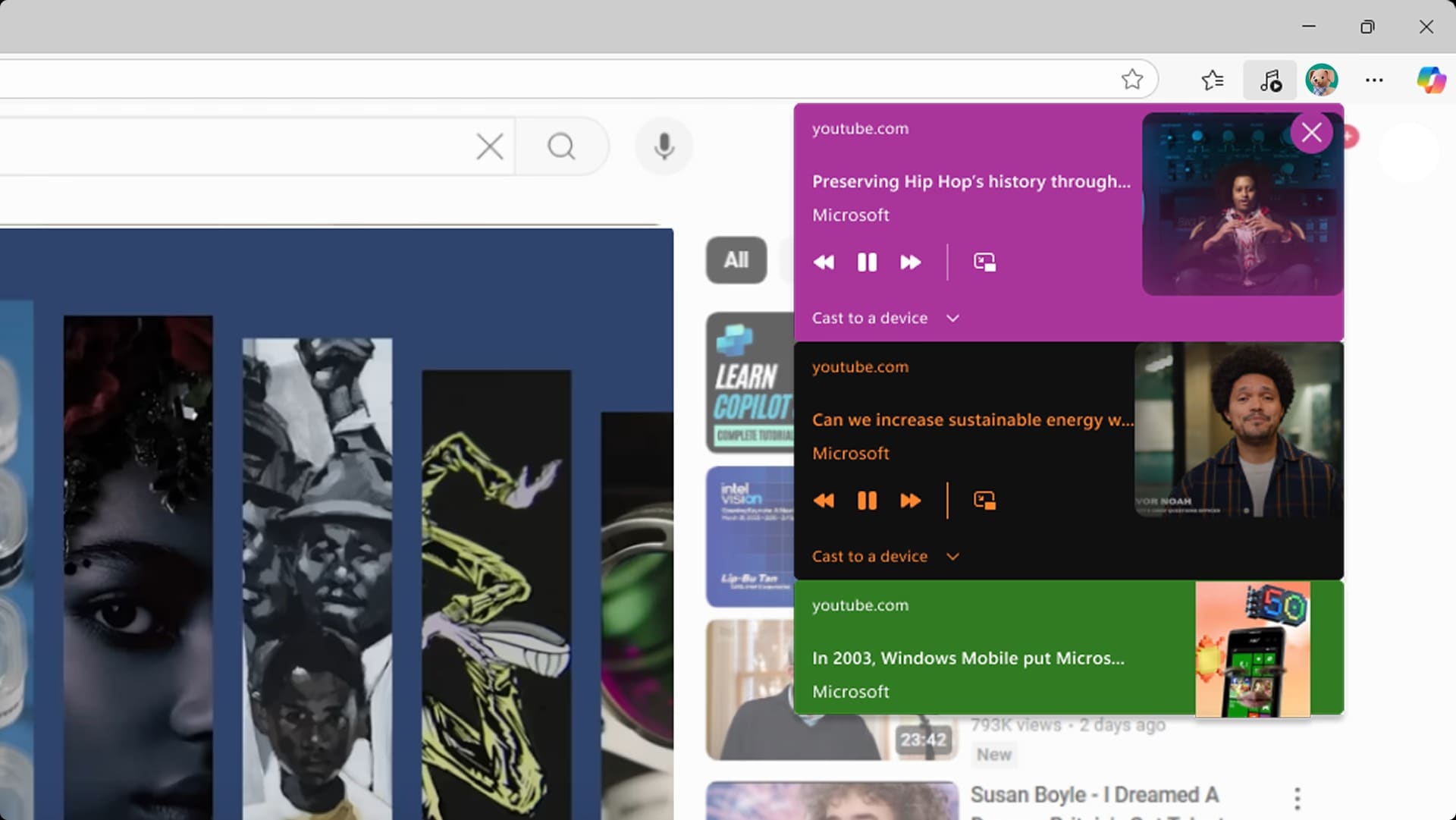Viewport: 1456px width, 820px height.
Task: Select the All filter chip
Action: (x=736, y=260)
